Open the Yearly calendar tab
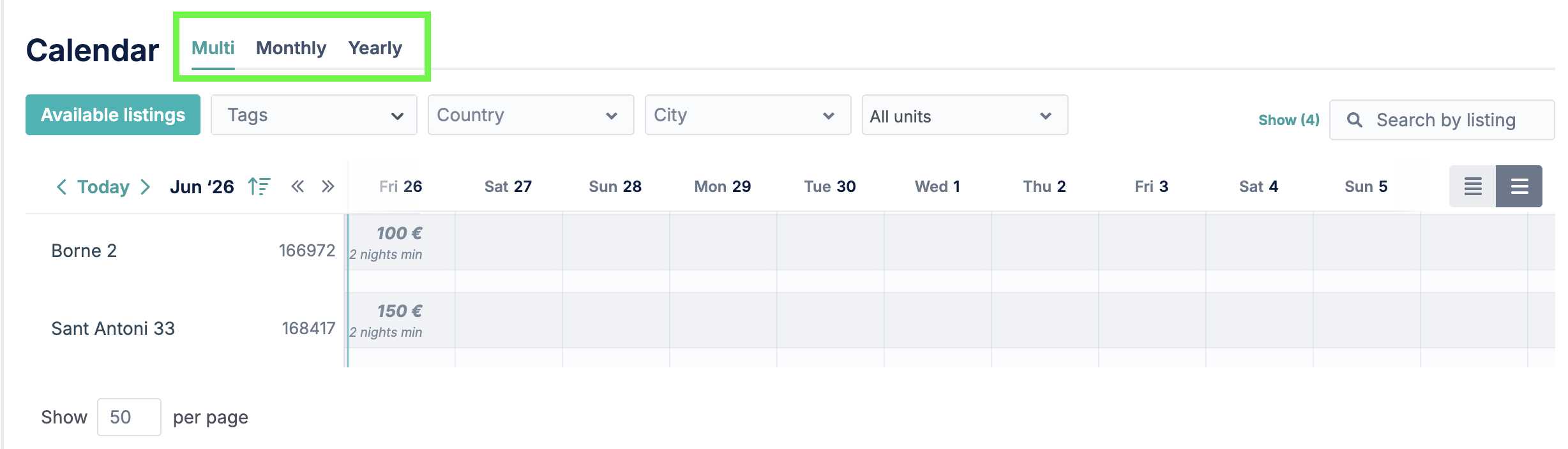The height and width of the screenshot is (449, 1568). click(375, 48)
